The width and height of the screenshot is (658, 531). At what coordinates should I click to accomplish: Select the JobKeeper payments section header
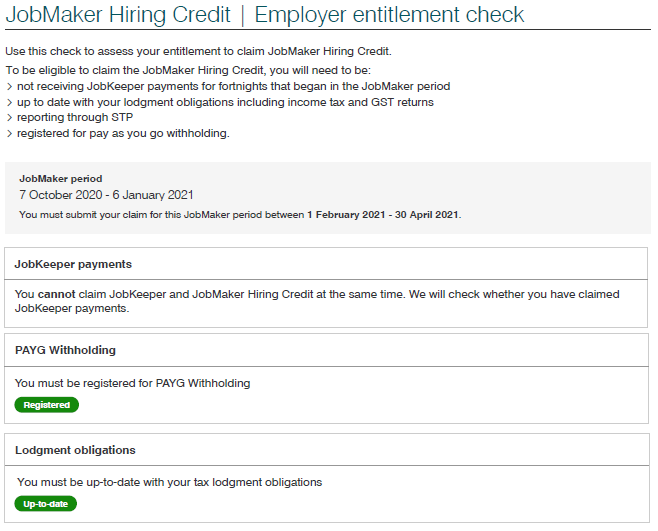tap(74, 264)
